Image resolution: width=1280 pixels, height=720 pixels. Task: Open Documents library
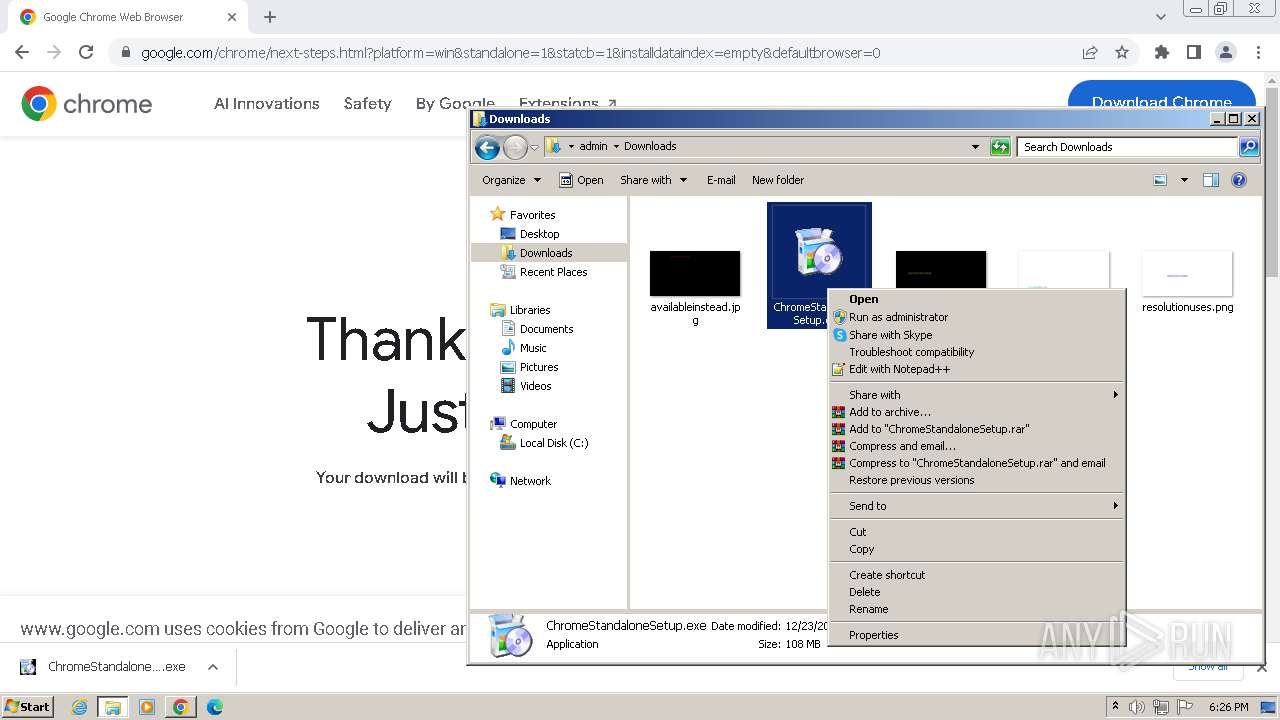(x=546, y=329)
